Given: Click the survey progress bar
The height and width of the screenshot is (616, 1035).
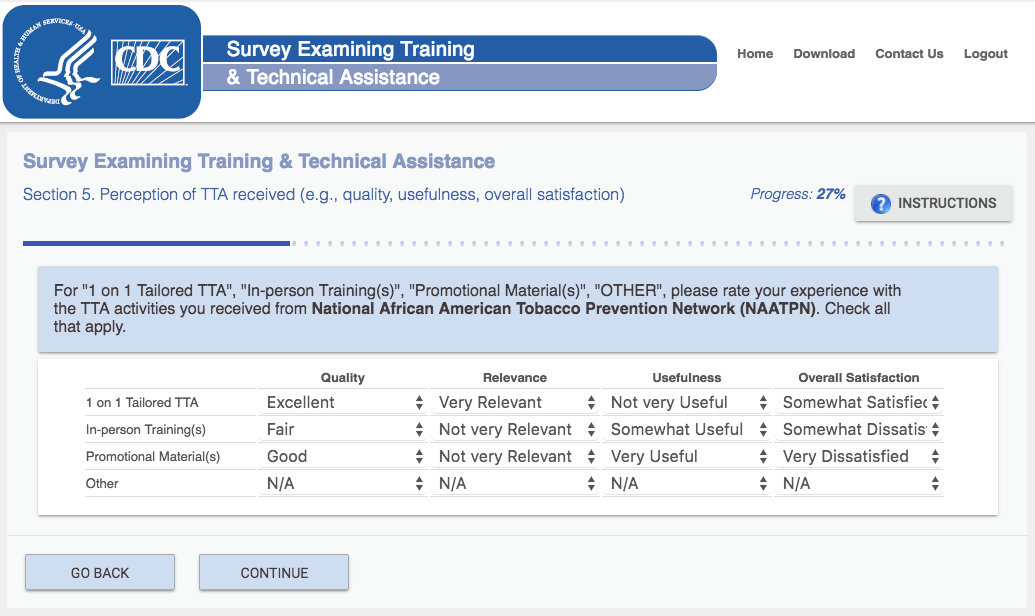Looking at the screenshot, I should [514, 243].
